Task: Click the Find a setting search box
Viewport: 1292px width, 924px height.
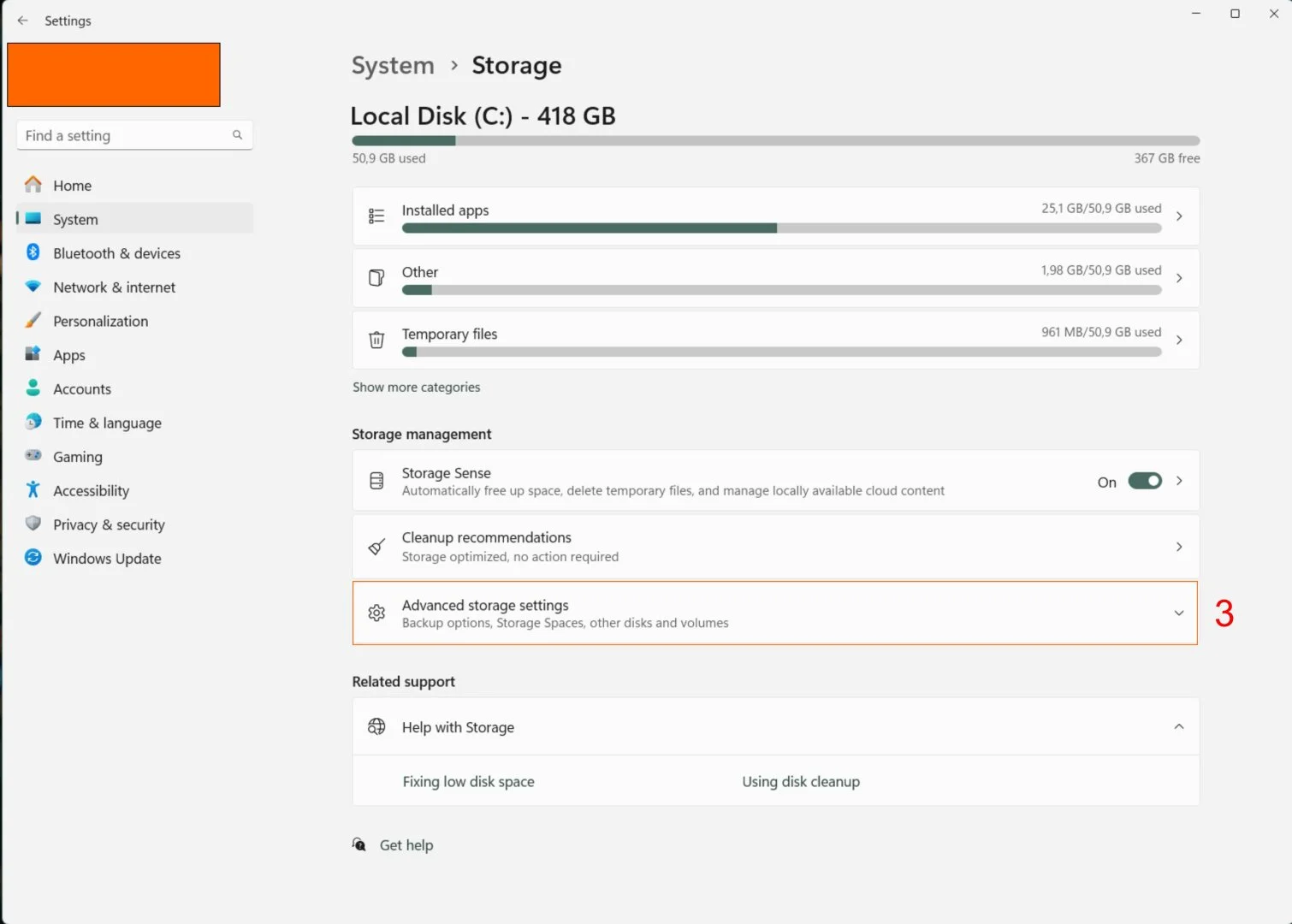Action: pos(134,135)
